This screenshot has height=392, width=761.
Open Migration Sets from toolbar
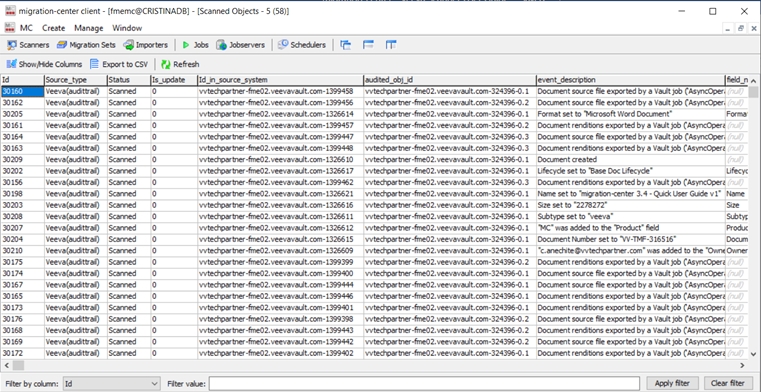pyautogui.click(x=86, y=45)
